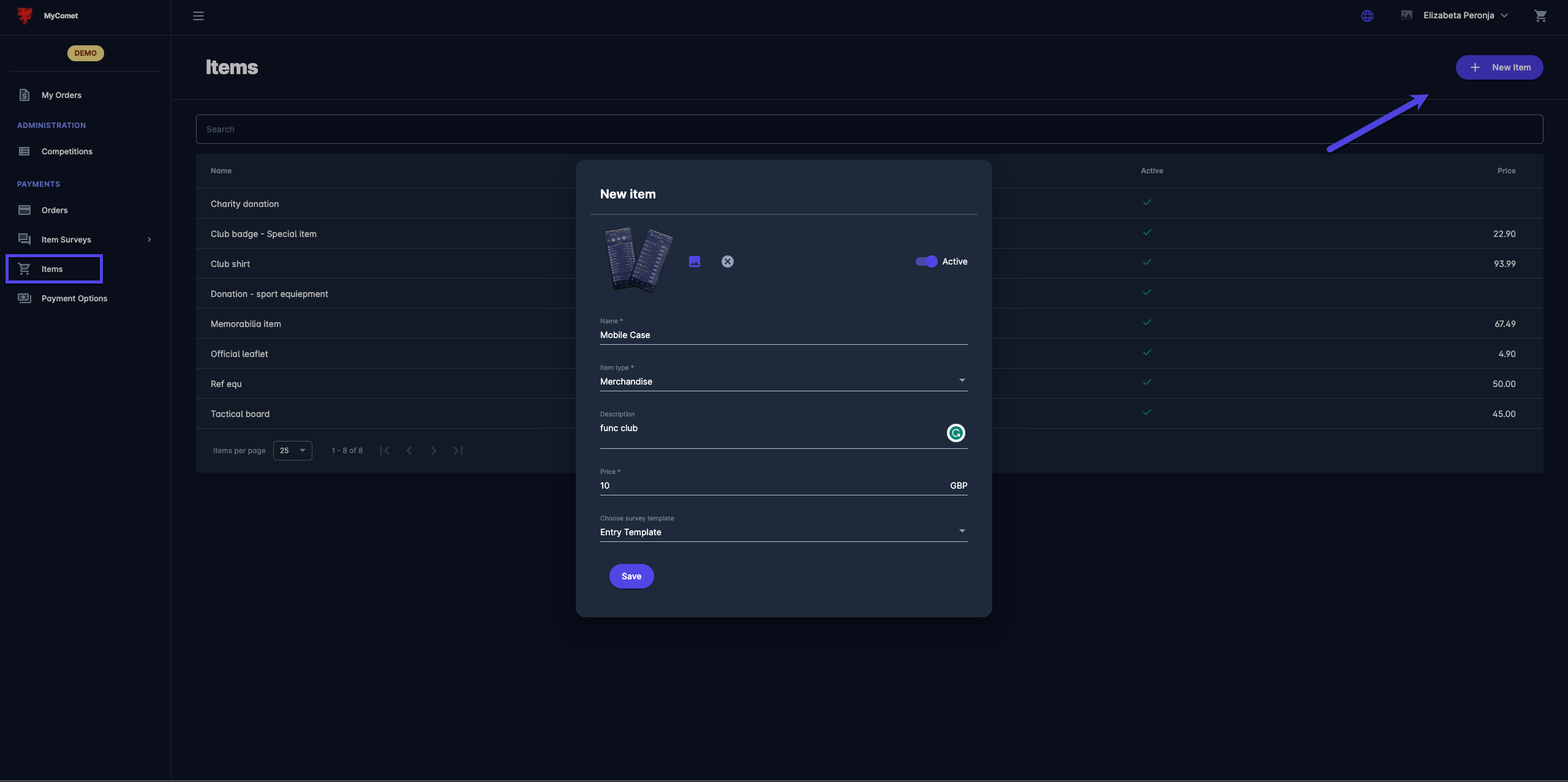Remove the item image with X icon
This screenshot has height=782, width=1568.
click(x=728, y=261)
